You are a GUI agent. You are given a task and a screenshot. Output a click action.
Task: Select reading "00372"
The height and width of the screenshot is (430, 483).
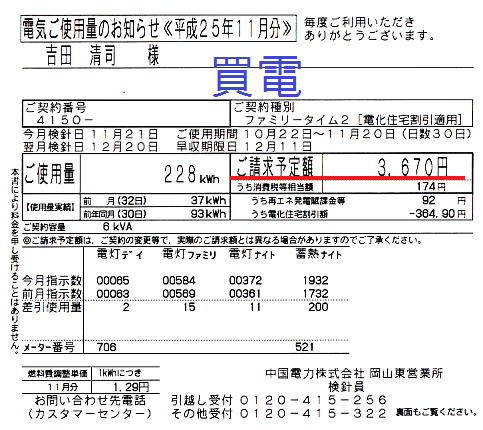click(245, 280)
